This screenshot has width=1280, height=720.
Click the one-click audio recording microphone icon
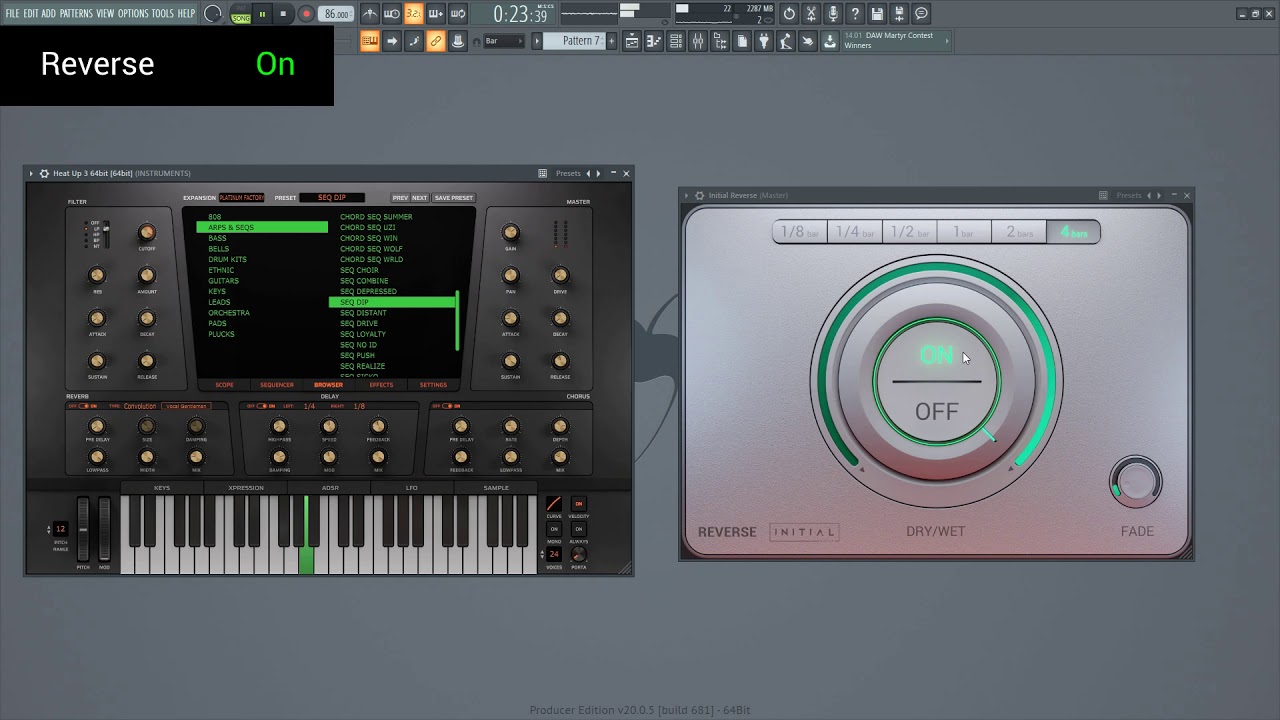point(833,14)
